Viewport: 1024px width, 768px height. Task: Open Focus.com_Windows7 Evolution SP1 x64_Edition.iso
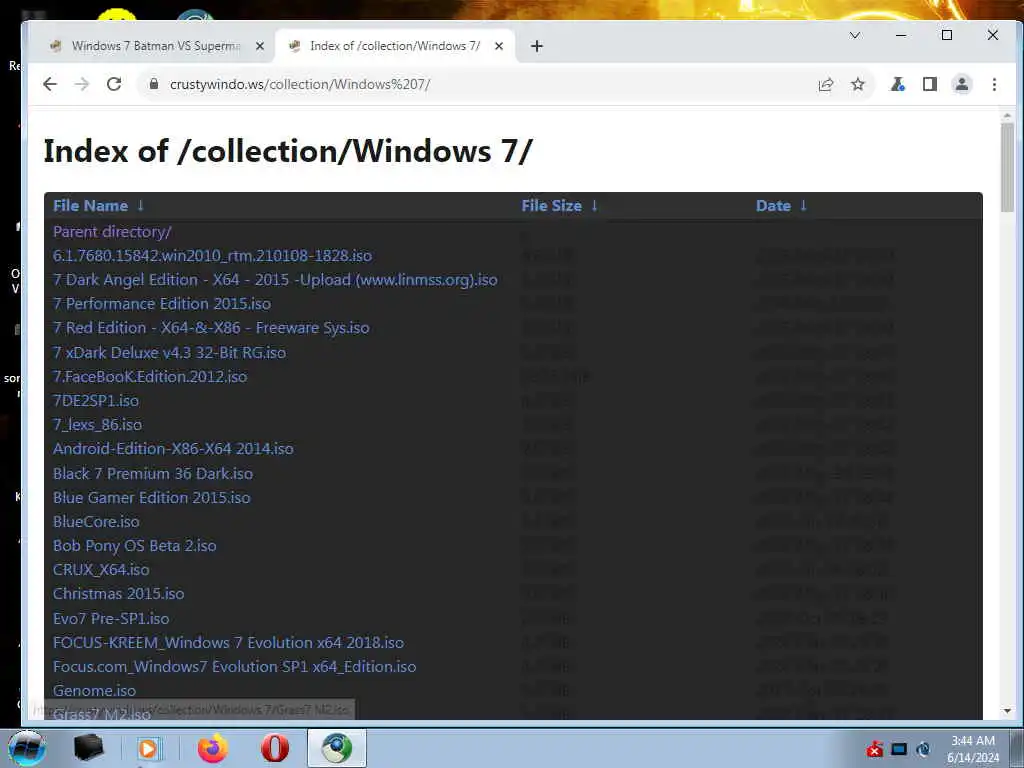click(x=234, y=667)
